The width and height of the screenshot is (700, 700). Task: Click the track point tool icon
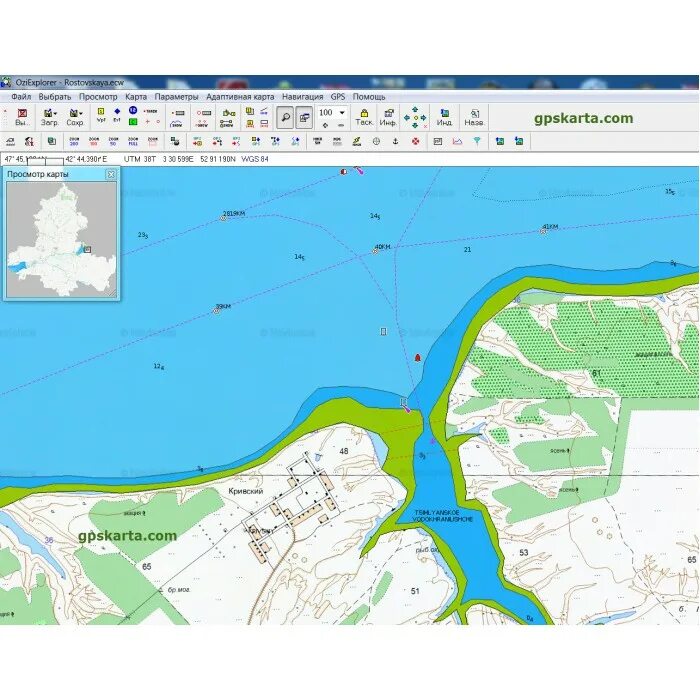click(x=150, y=111)
